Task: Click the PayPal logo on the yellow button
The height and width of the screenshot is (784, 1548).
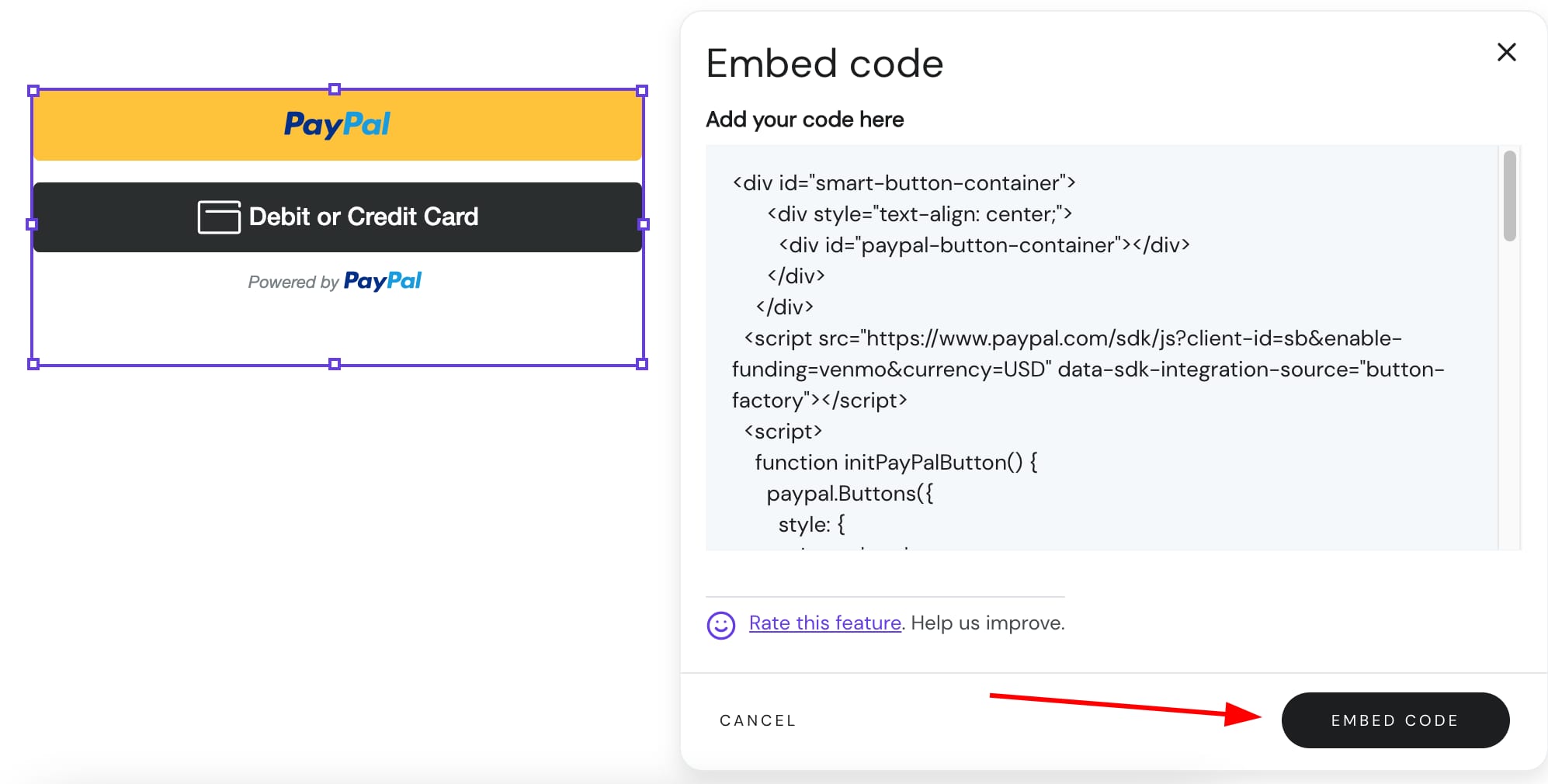Action: click(x=336, y=125)
